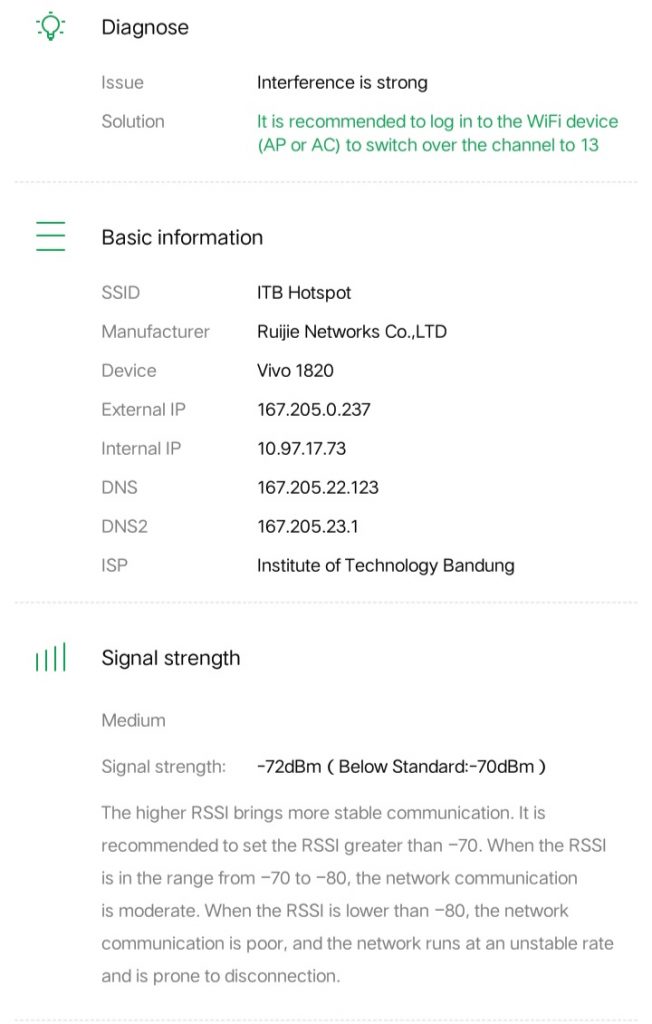
Task: Tap the manufacturer Ruijie Networks Co.,LTD
Action: pos(351,332)
